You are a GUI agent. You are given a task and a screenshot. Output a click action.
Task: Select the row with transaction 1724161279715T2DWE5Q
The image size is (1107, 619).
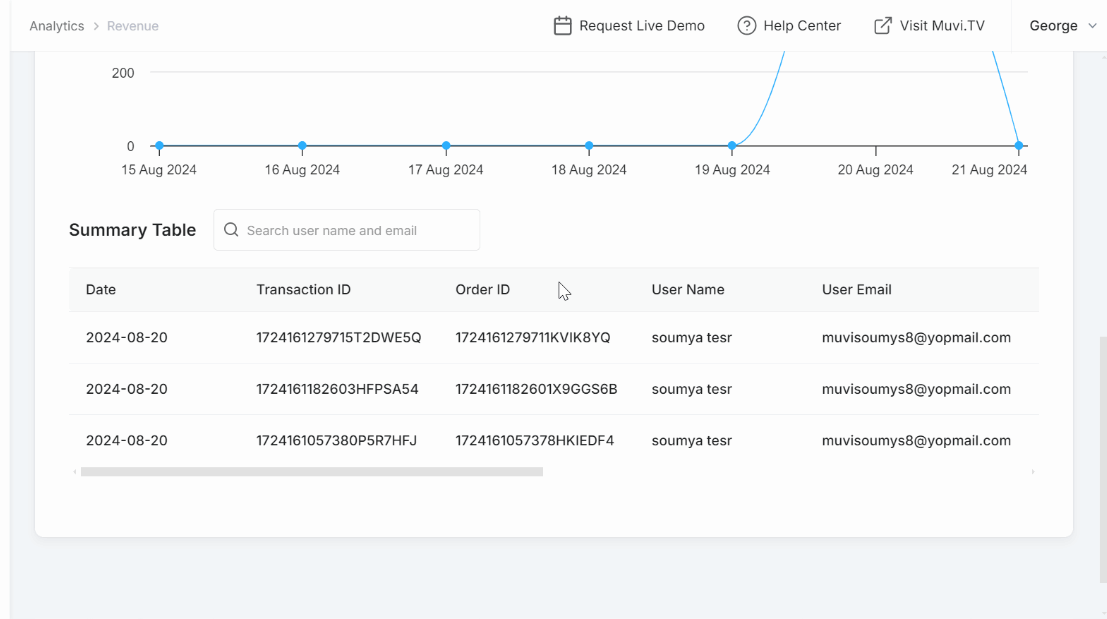[x=338, y=338]
